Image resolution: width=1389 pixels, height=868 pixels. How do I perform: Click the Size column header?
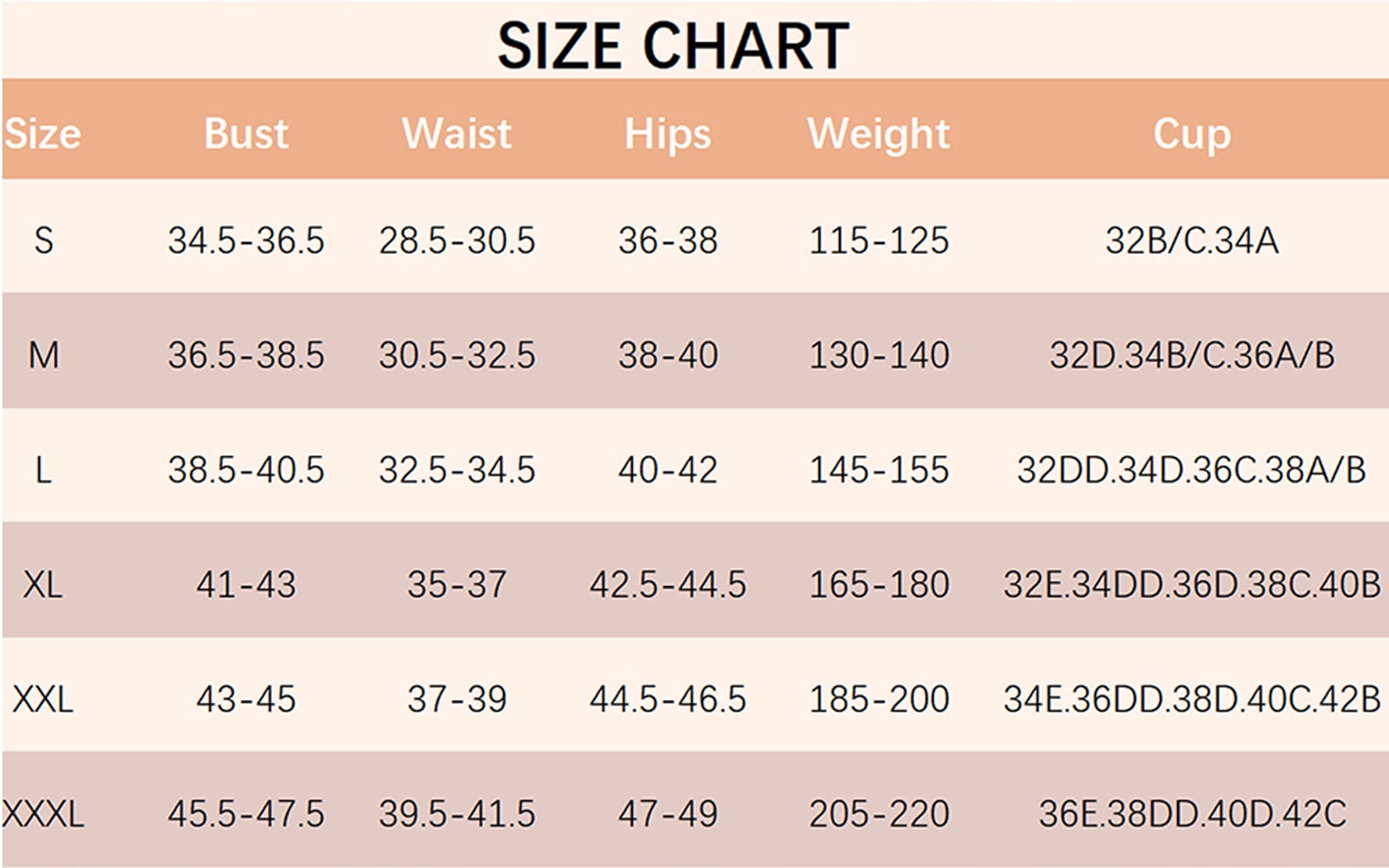[43, 134]
